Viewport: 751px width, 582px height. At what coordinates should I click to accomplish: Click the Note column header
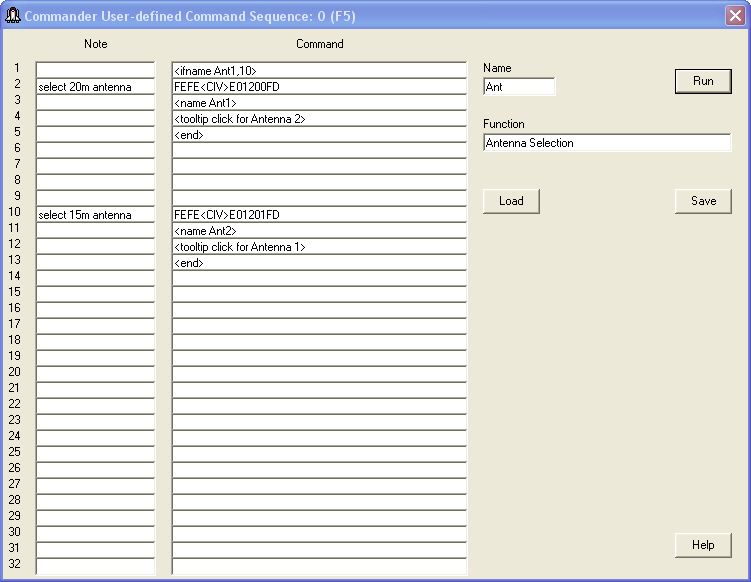[95, 44]
